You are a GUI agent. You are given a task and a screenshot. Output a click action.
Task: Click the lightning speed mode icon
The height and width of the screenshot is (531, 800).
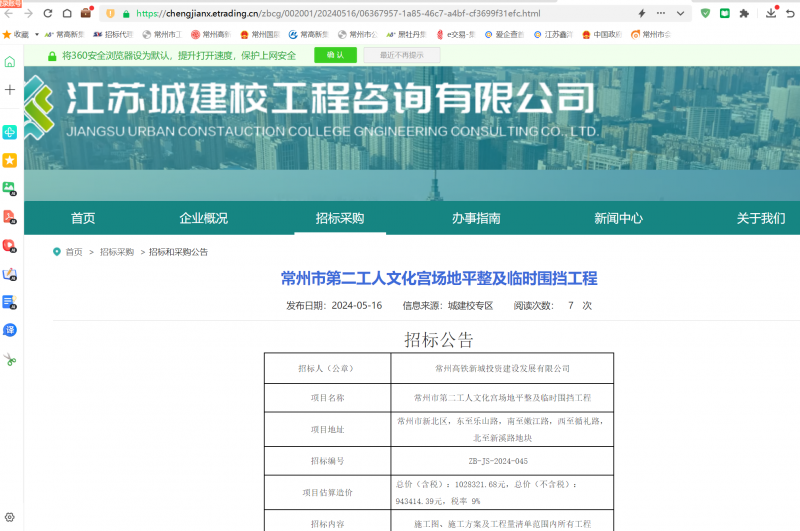[641, 14]
